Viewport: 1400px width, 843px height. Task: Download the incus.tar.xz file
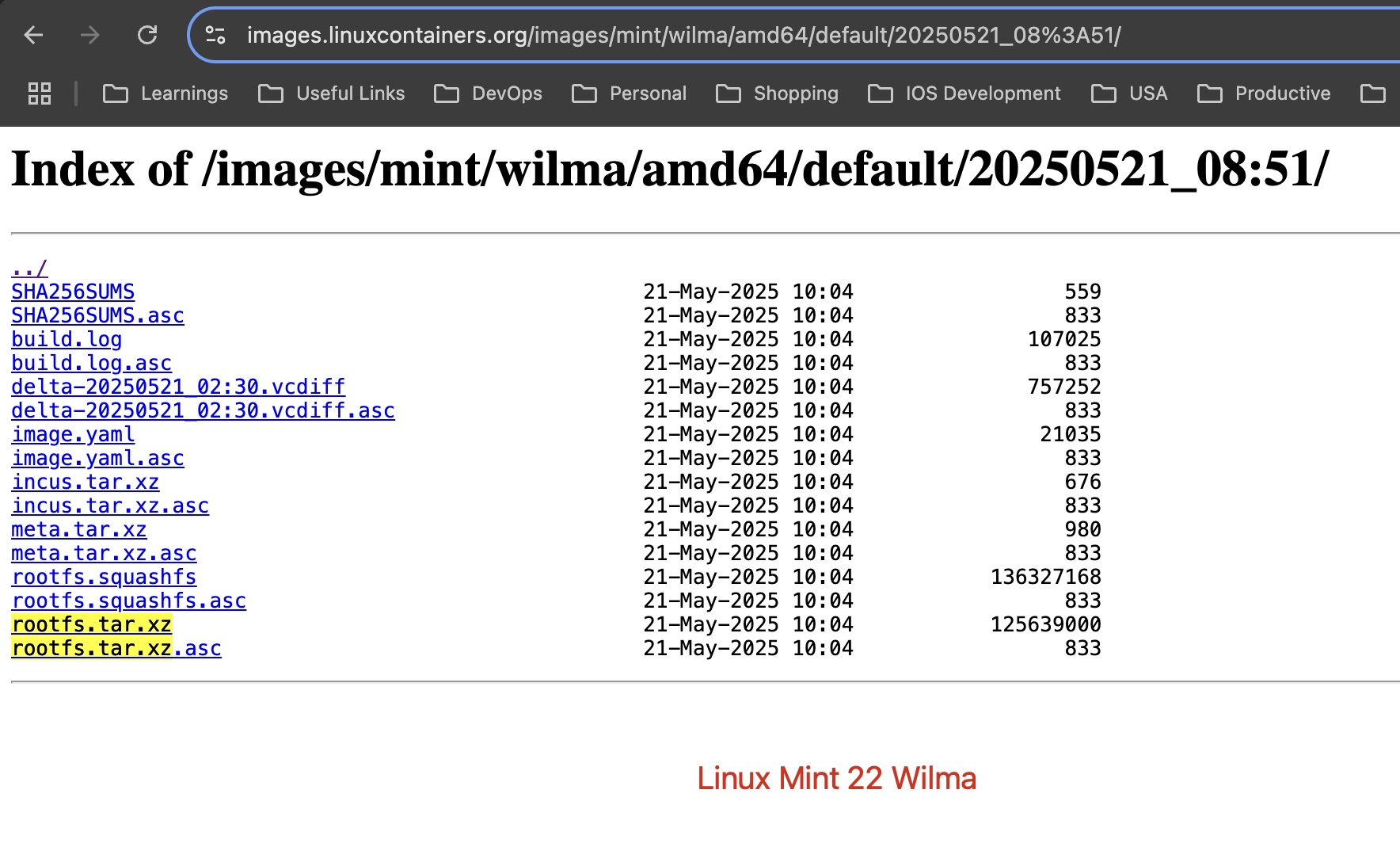86,482
